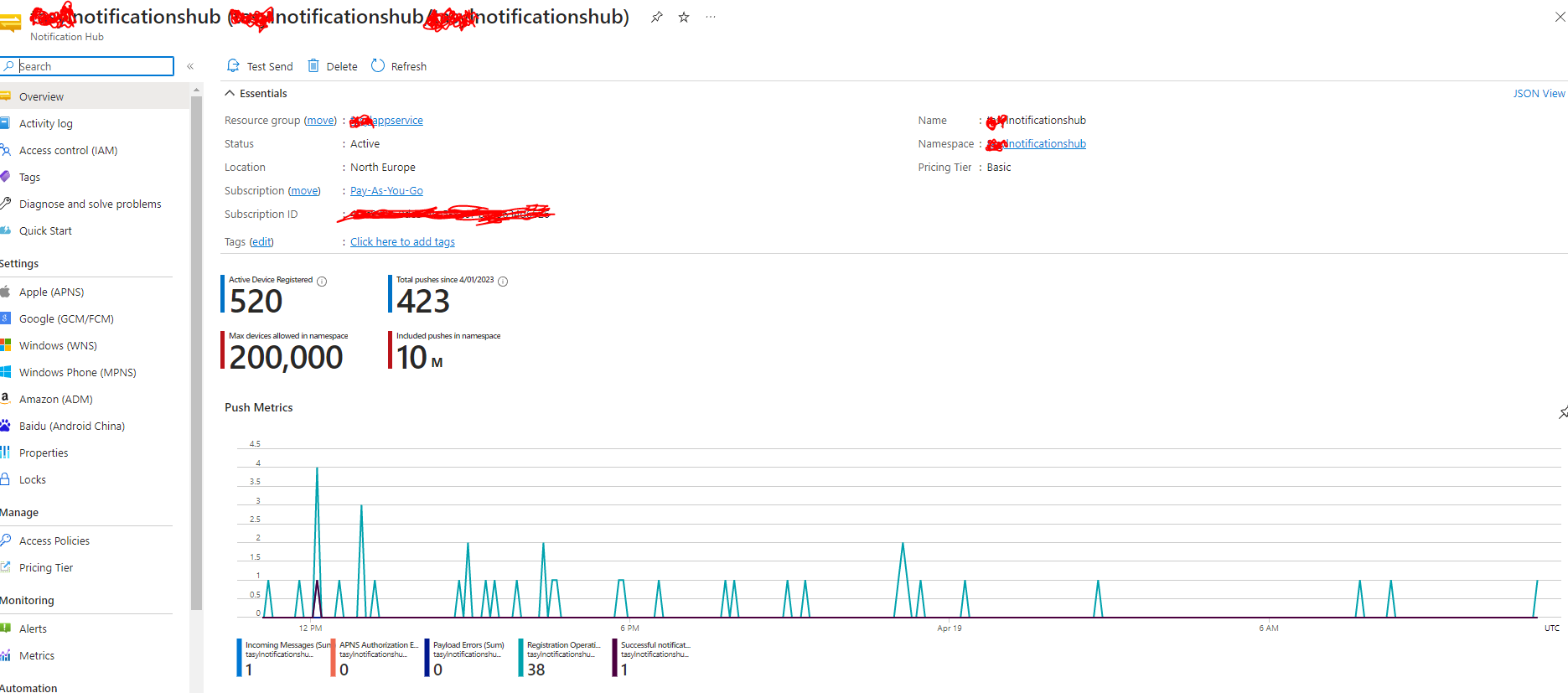1568x693 pixels.
Task: Click the Metrics chart icon
Action: pyautogui.click(x=6, y=655)
